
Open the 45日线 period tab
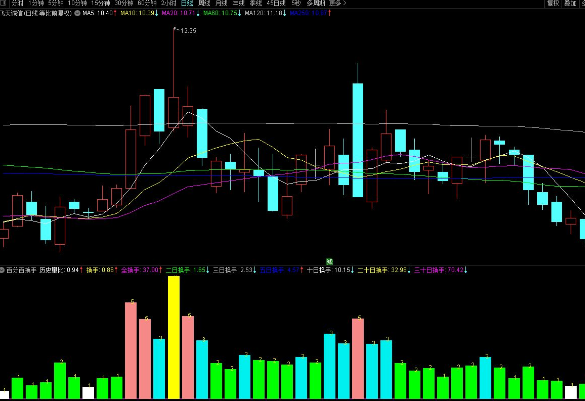click(x=276, y=3)
